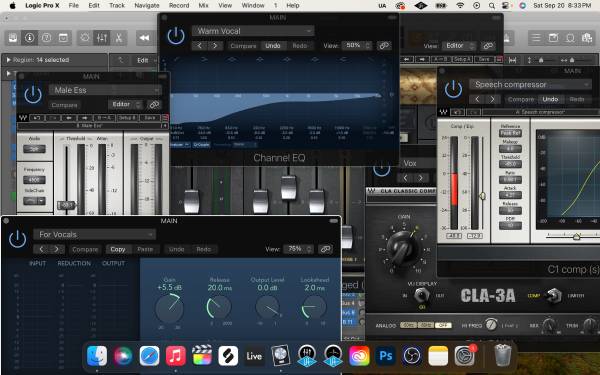Toggle link button in Channel EQ window

(384, 46)
